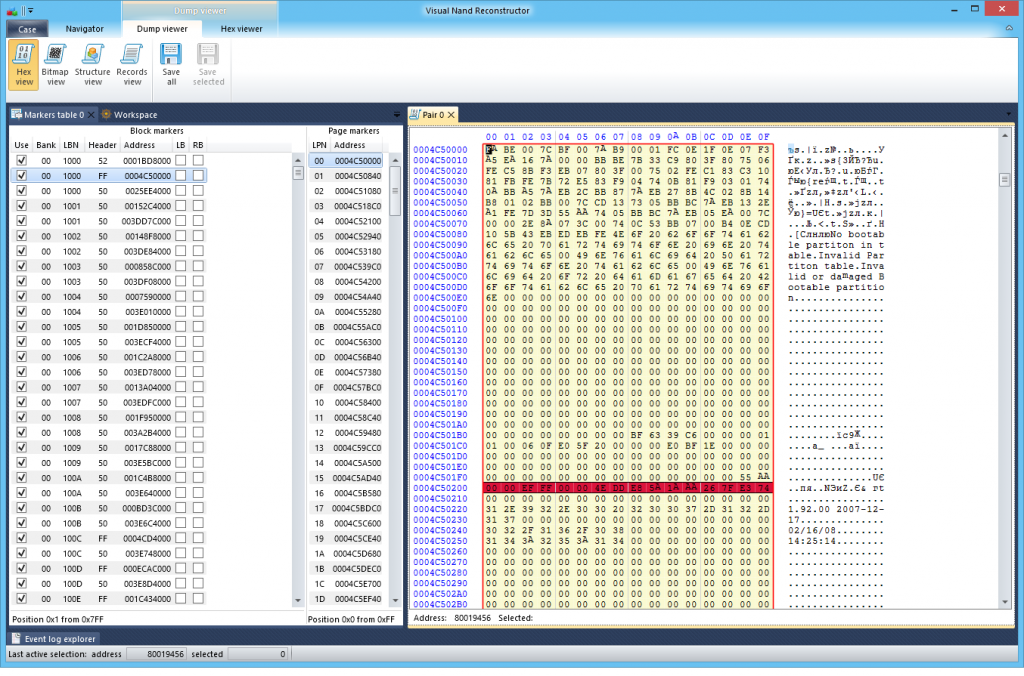Click last active selection address field
The image size is (1024, 676).
click(157, 654)
